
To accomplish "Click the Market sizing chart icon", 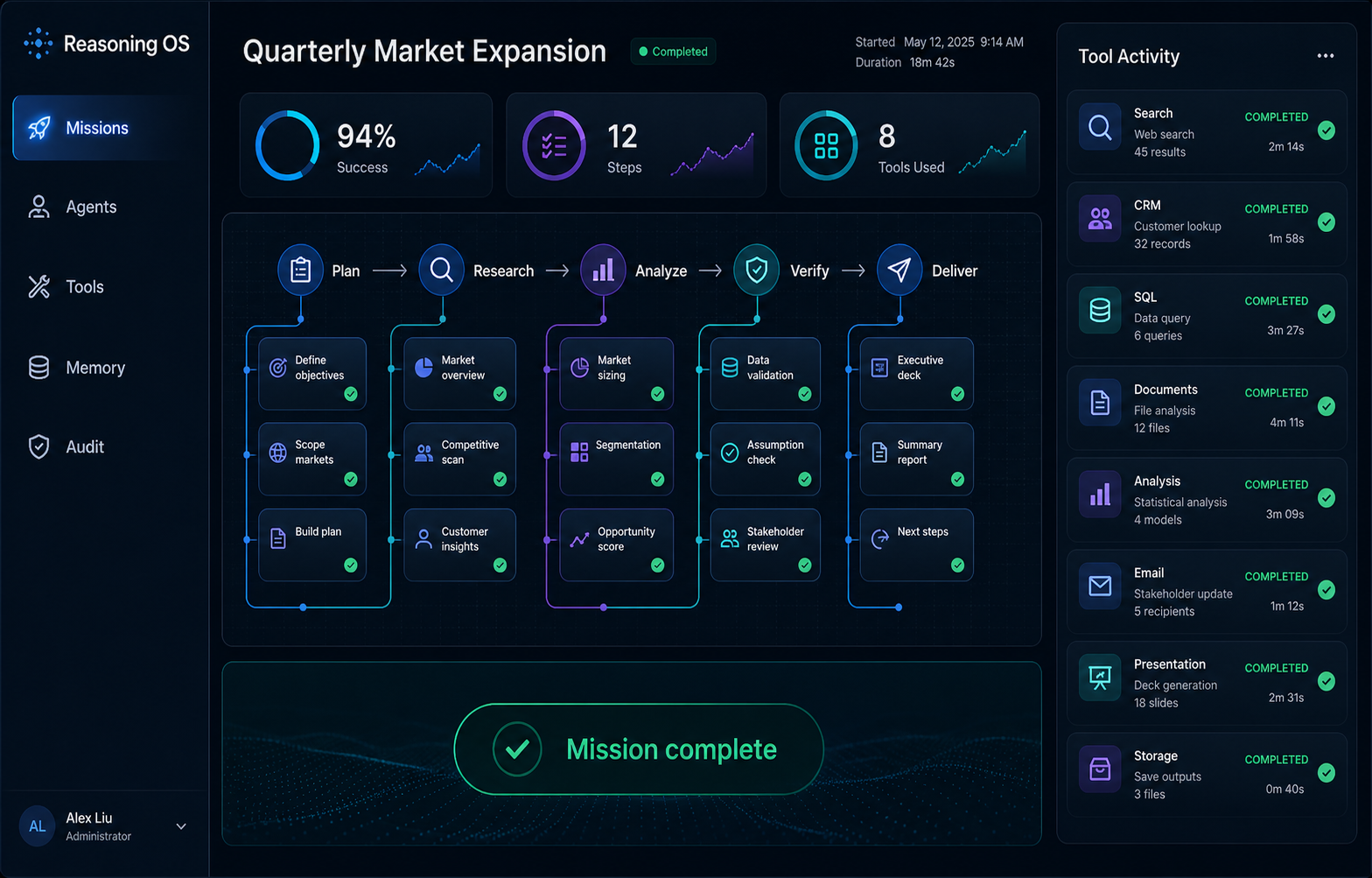I will [579, 367].
